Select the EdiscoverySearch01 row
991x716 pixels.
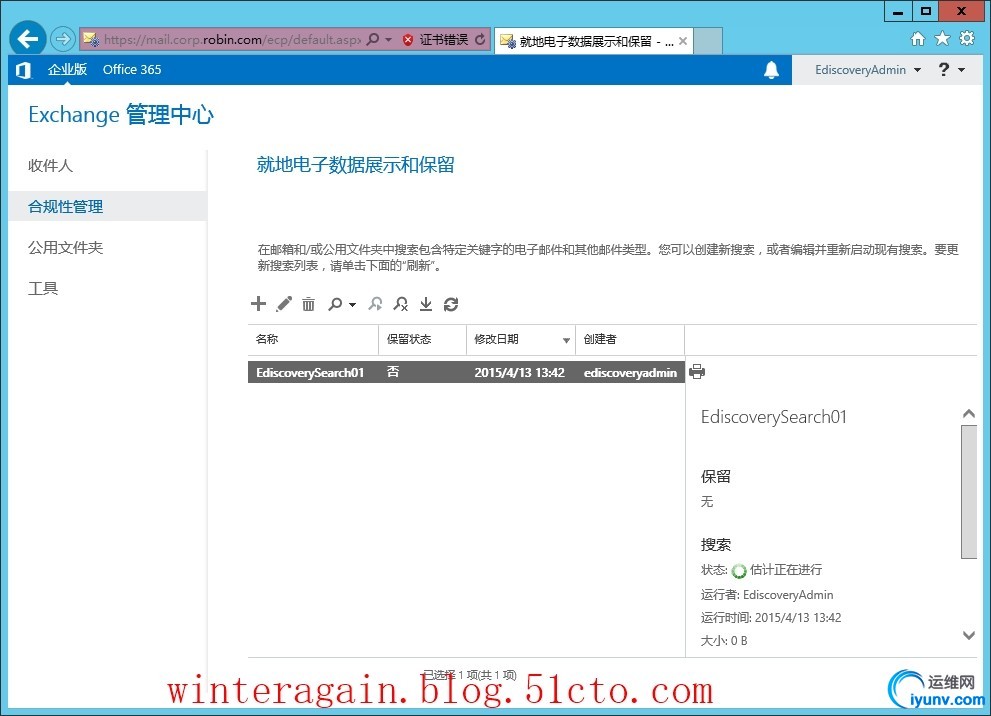466,372
